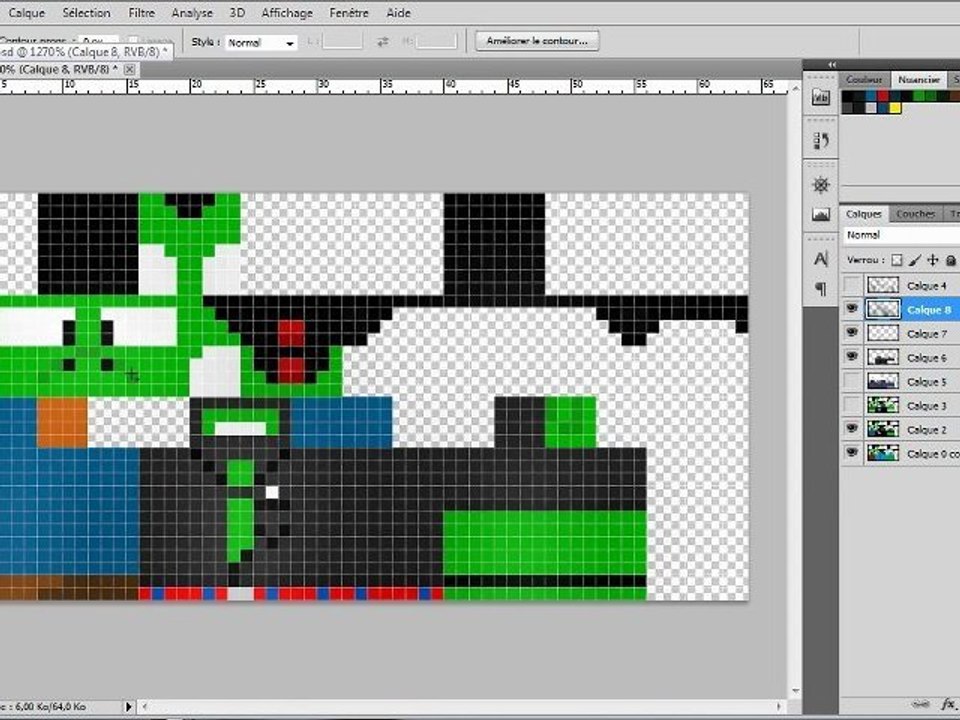Expand the collapsed panel dock arrows
The image size is (960, 720).
(831, 64)
